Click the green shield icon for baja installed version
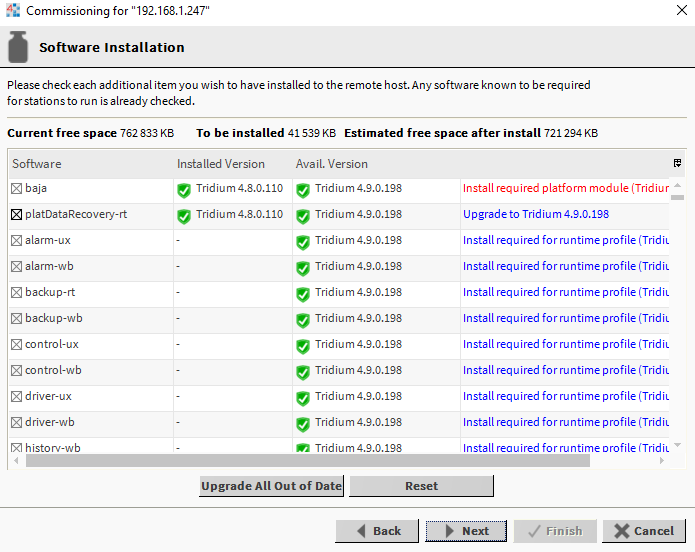Viewport: 695px width, 552px height. pos(183,189)
